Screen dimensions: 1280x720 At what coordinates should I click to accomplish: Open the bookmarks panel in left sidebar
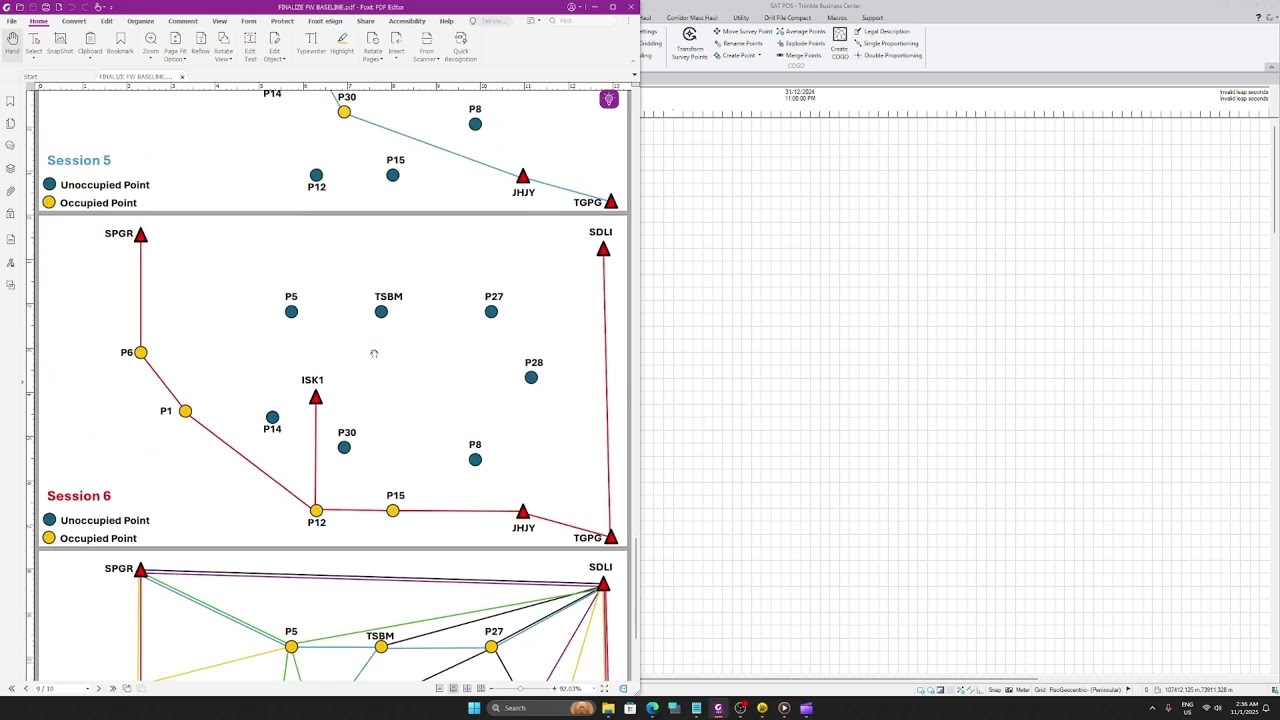point(10,101)
